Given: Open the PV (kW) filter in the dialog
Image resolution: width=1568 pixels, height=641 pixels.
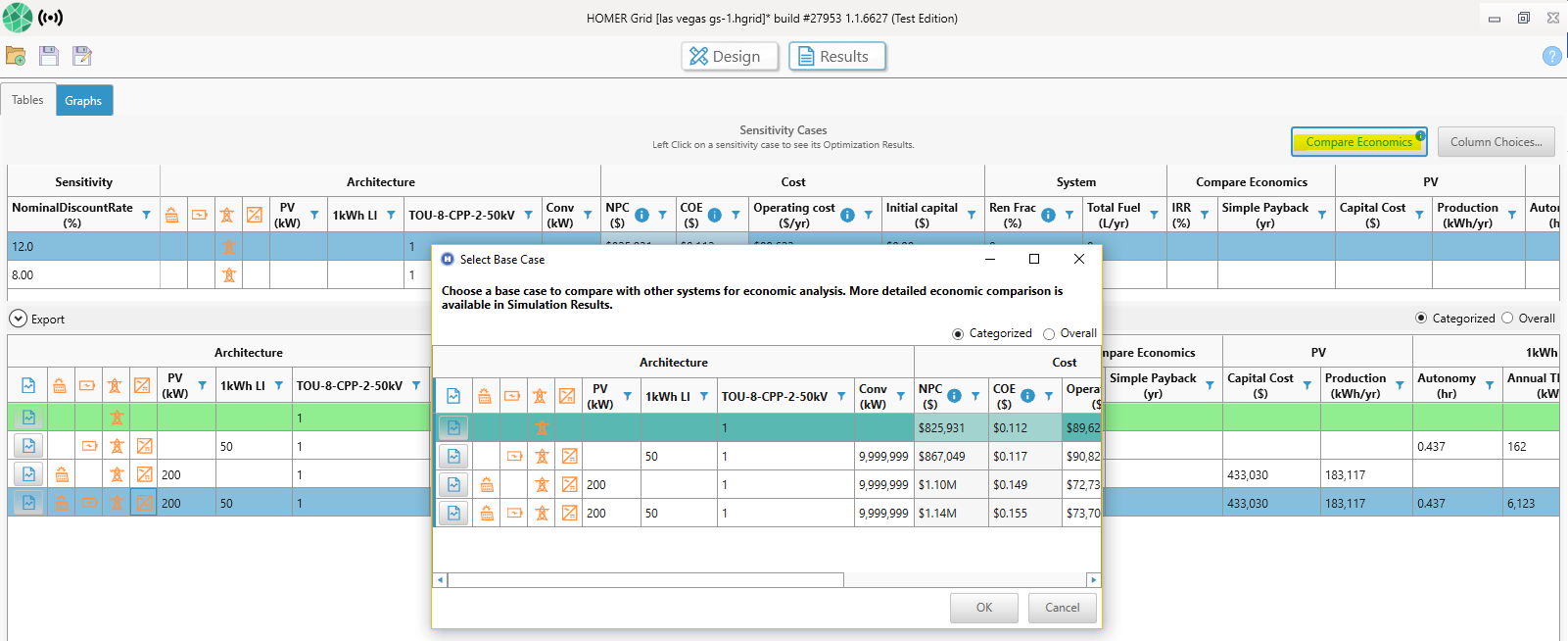Looking at the screenshot, I should (x=628, y=396).
